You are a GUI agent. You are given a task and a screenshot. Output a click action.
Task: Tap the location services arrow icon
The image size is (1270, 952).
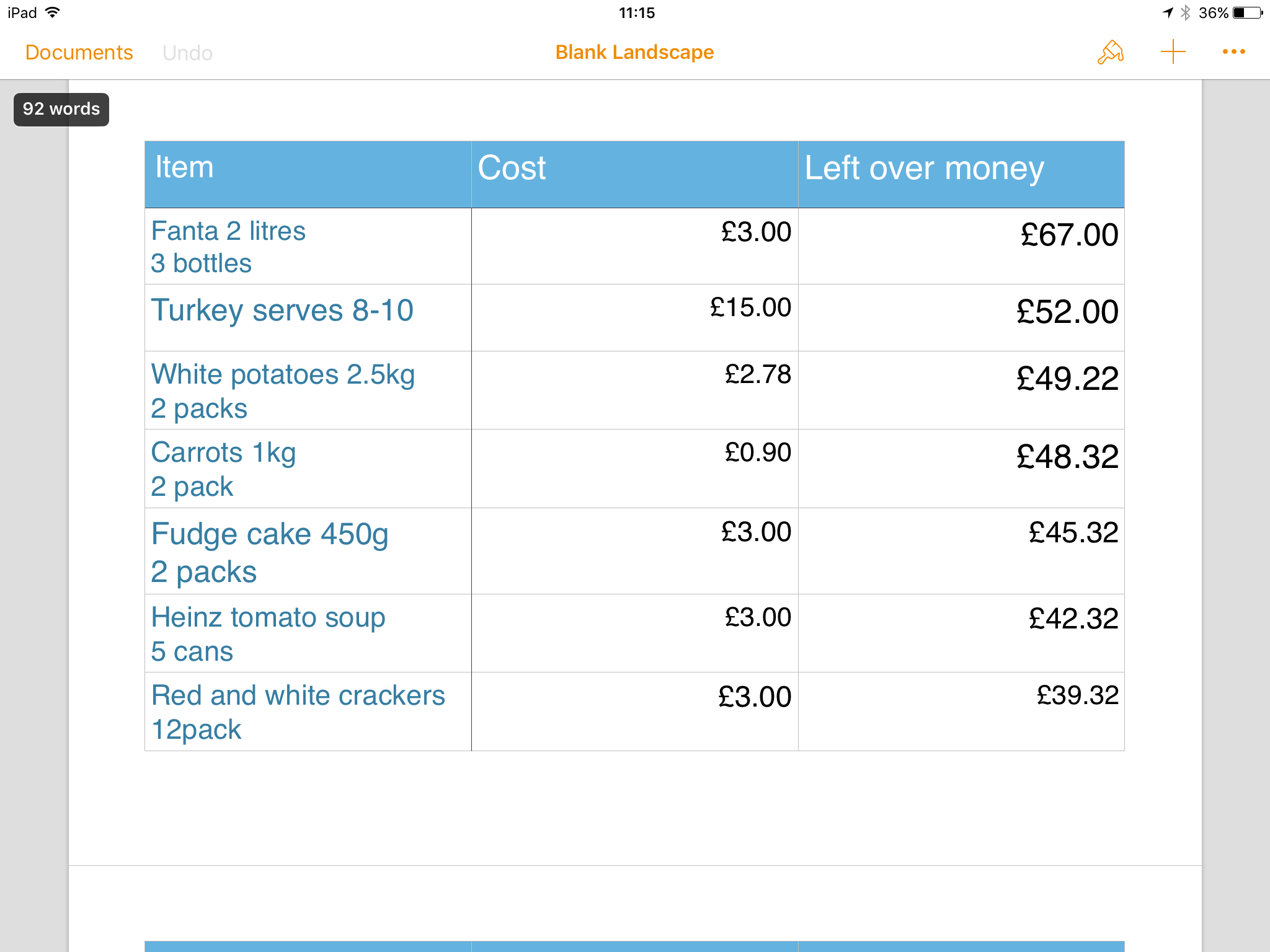[x=1168, y=13]
